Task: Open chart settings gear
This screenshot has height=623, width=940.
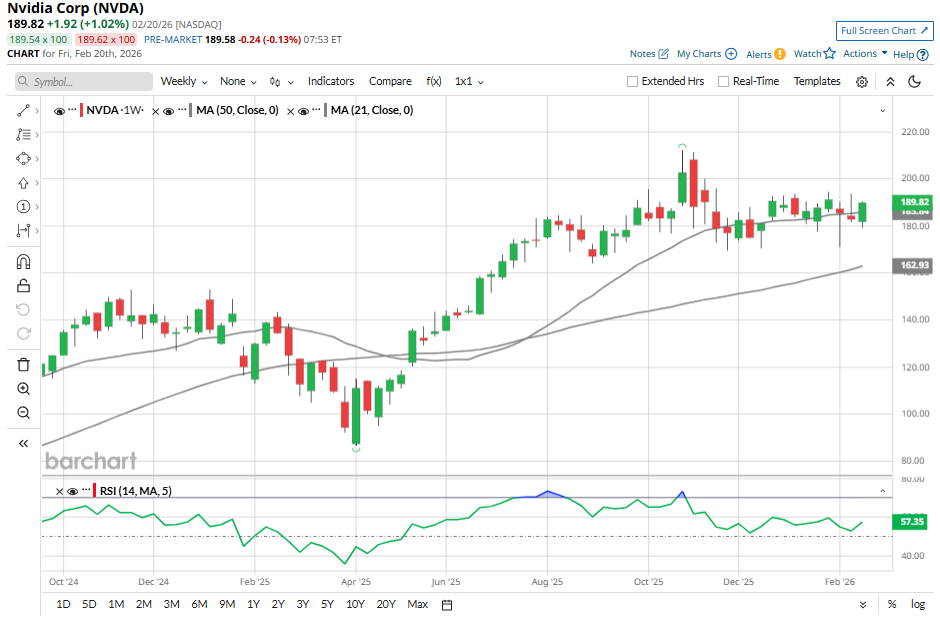Action: pyautogui.click(x=862, y=82)
